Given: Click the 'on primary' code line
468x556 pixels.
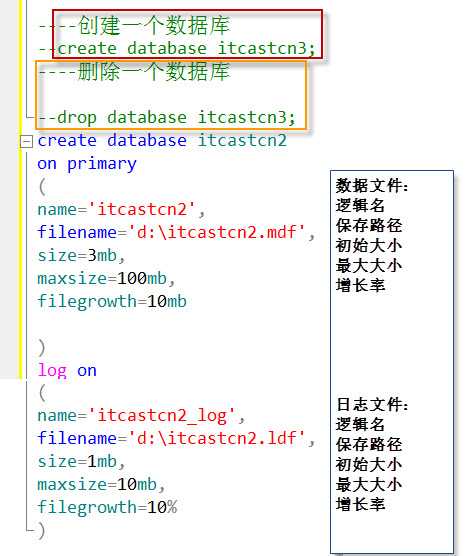Looking at the screenshot, I should click(87, 164).
